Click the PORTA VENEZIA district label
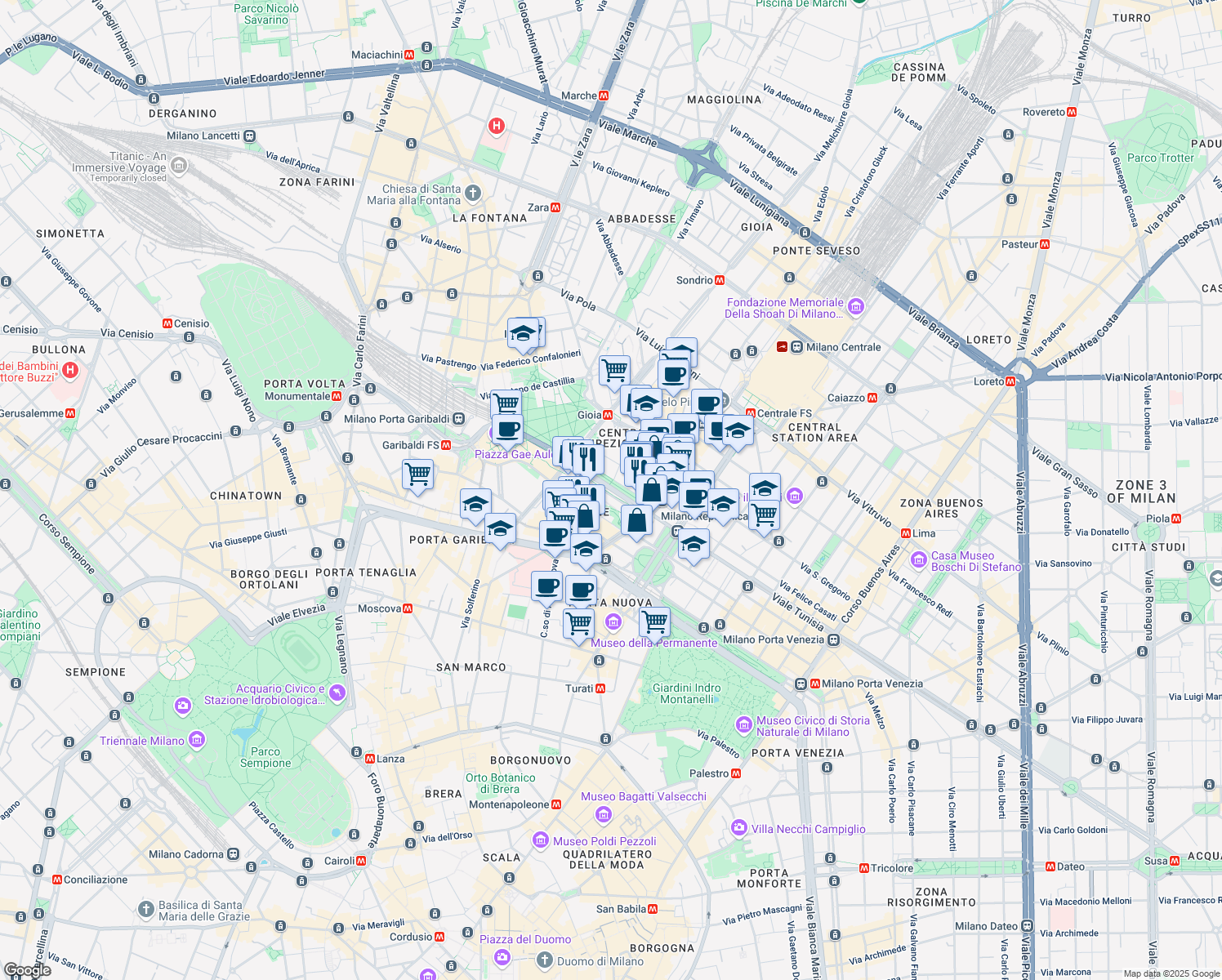 pos(797,753)
